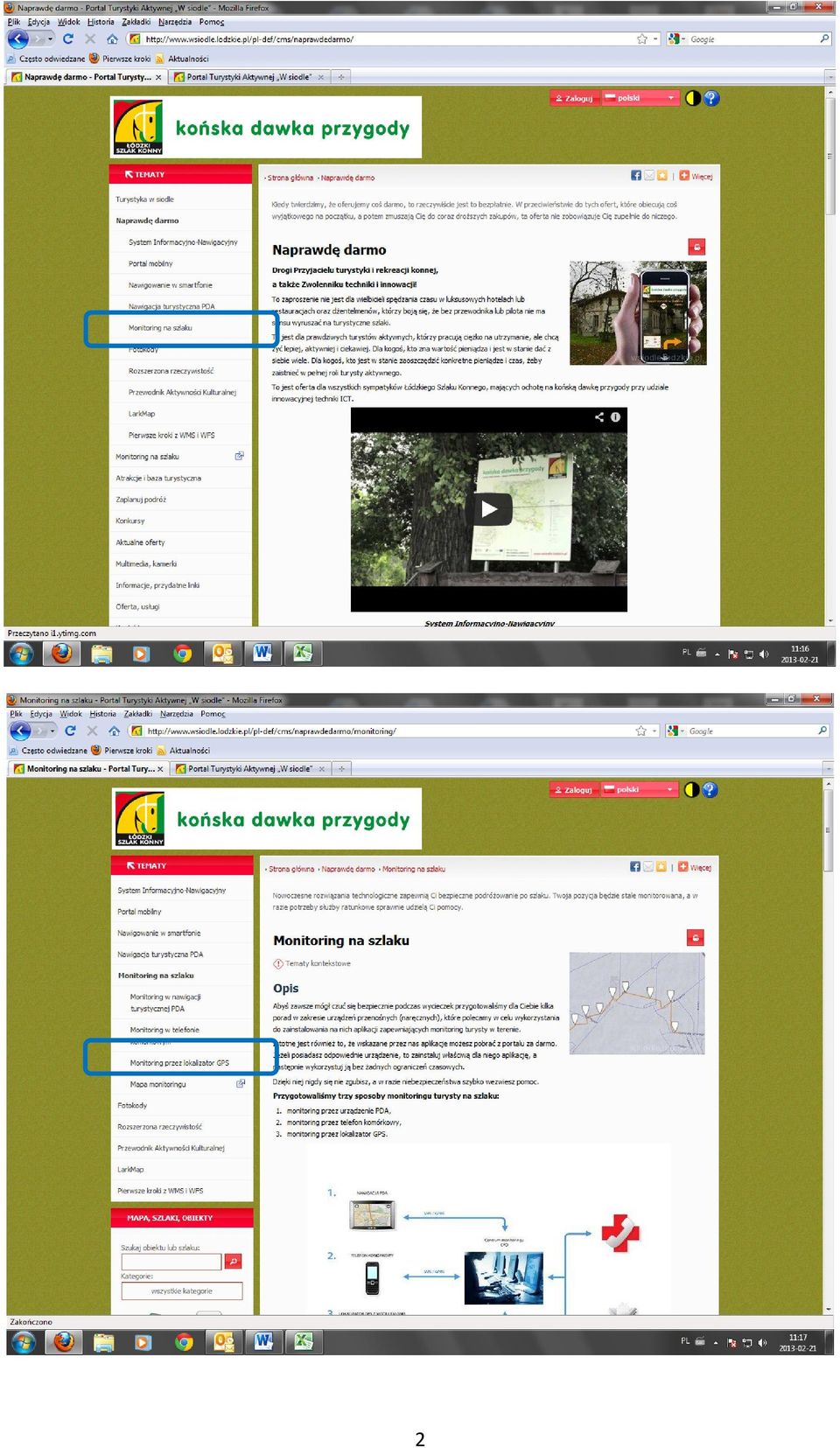Click Więcej sharing link on Monitoring na szlaku page
This screenshot has width=840, height=1448.
tap(695, 867)
